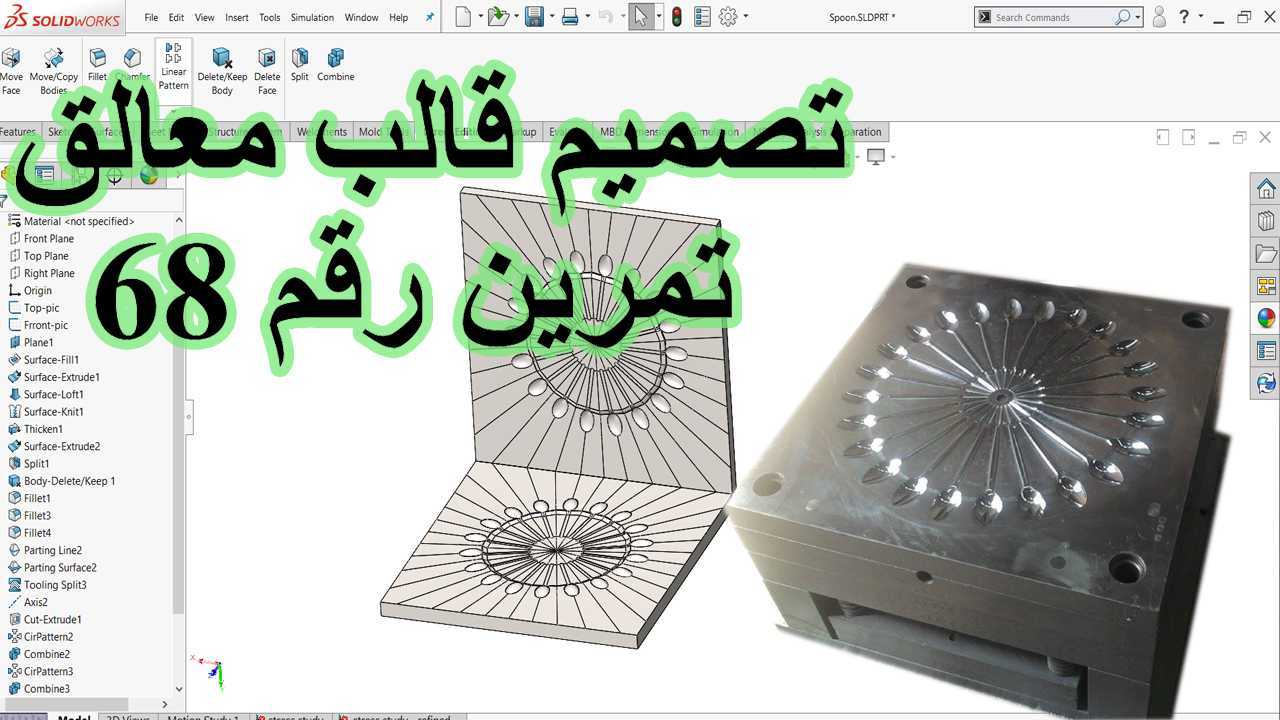
Task: Open the Move/Copy Bodies tool
Action: pos(54,71)
